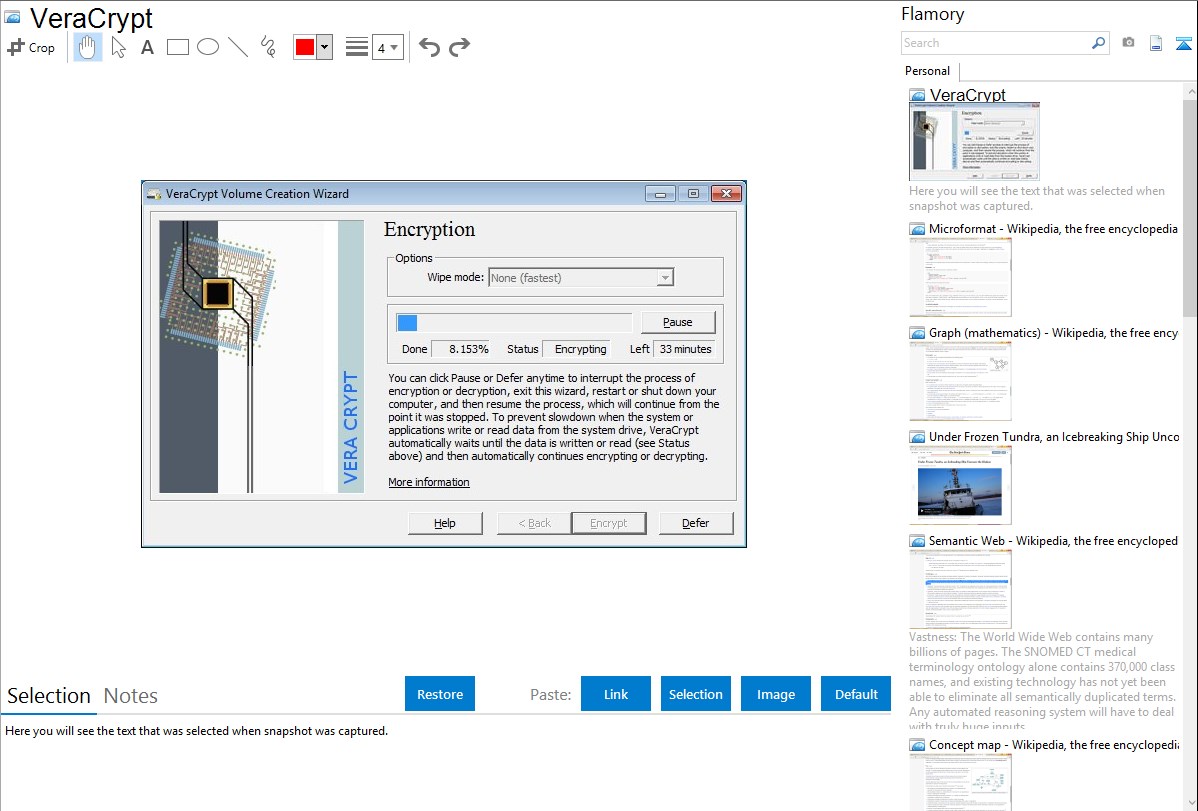Open the Personal tab

pyautogui.click(x=928, y=71)
